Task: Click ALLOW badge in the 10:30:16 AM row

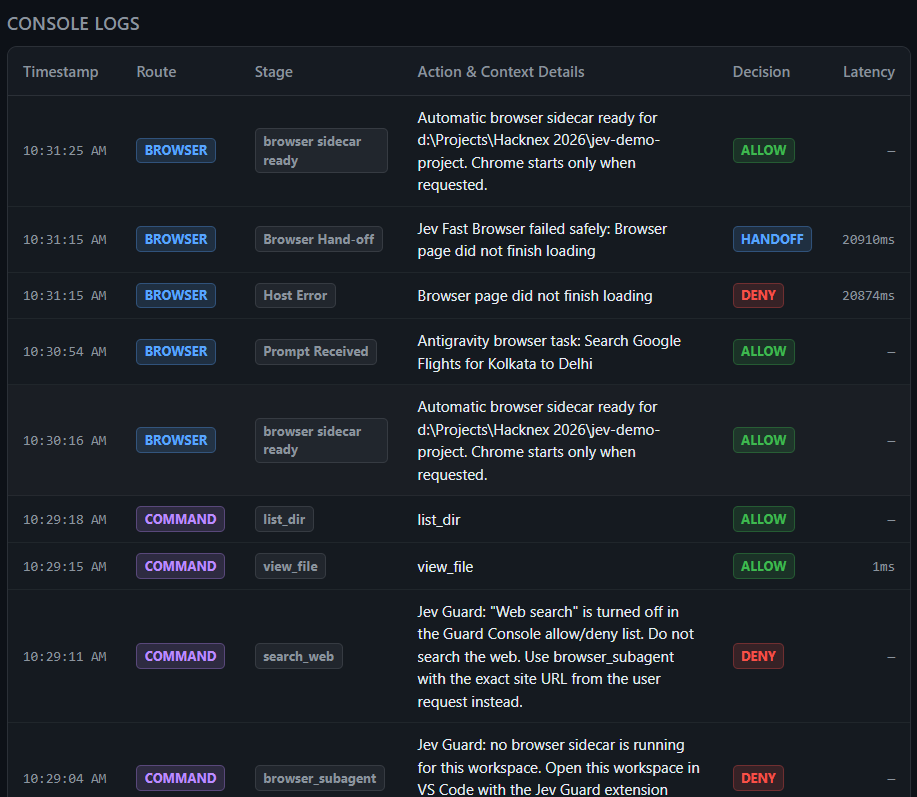Action: coord(763,440)
